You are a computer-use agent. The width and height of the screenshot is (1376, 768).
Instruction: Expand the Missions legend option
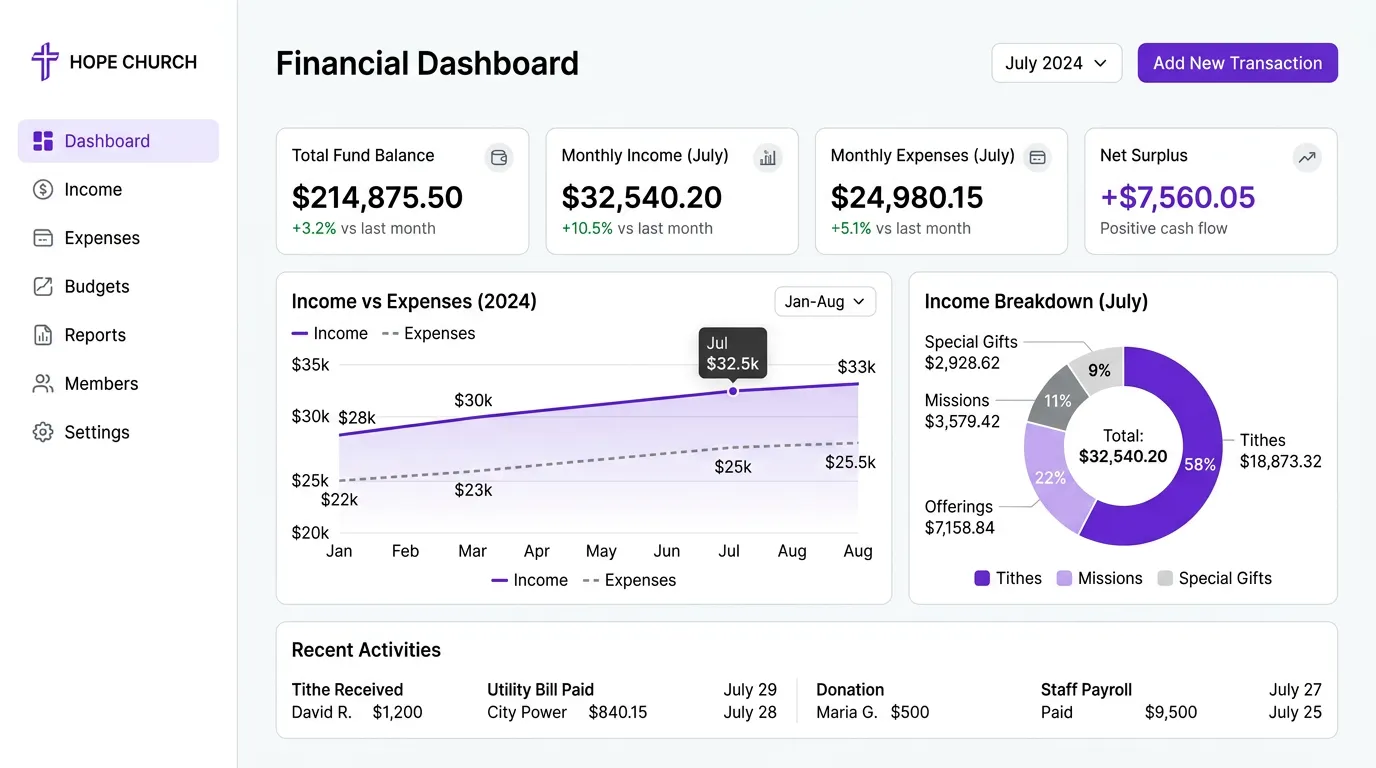(x=1099, y=578)
